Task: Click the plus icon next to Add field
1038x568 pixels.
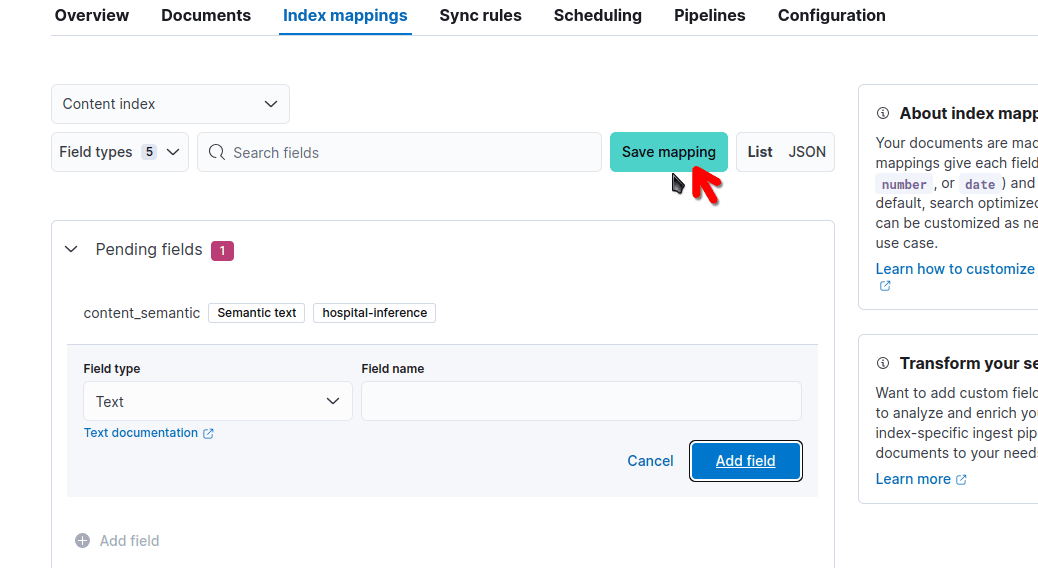Action: [82, 541]
